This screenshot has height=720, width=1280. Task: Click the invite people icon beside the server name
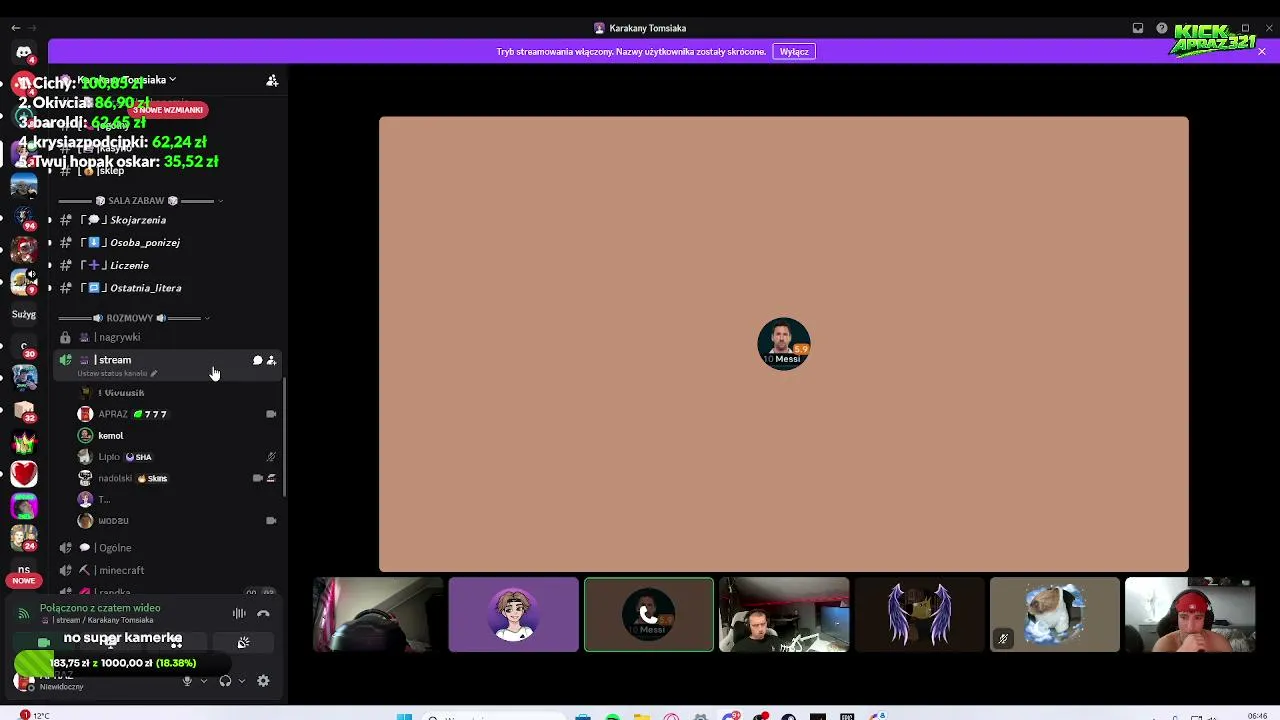tap(272, 80)
